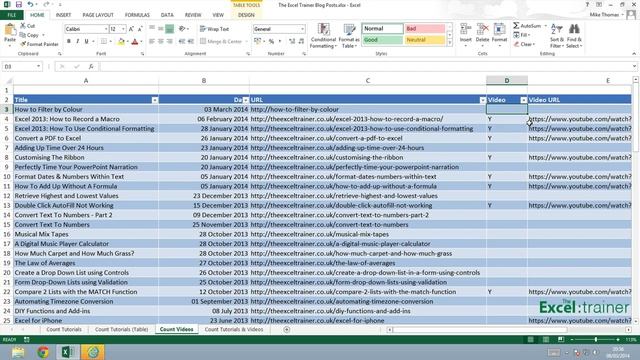Screen dimensions: 640x360
Task: Click the Fill Color bucket icon
Action: pyautogui.click(x=121, y=41)
